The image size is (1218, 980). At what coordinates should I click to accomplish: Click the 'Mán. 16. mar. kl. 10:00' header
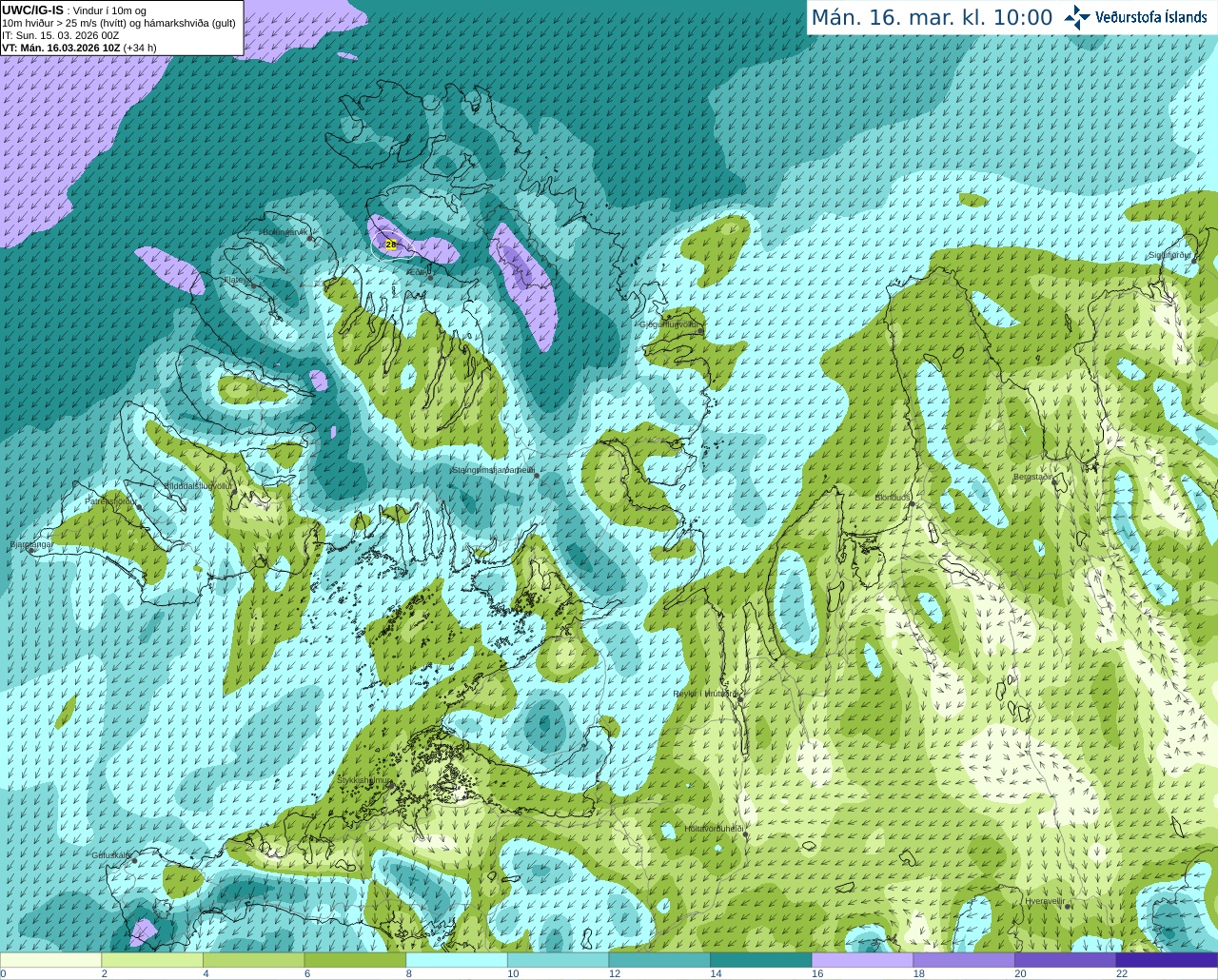932,18
